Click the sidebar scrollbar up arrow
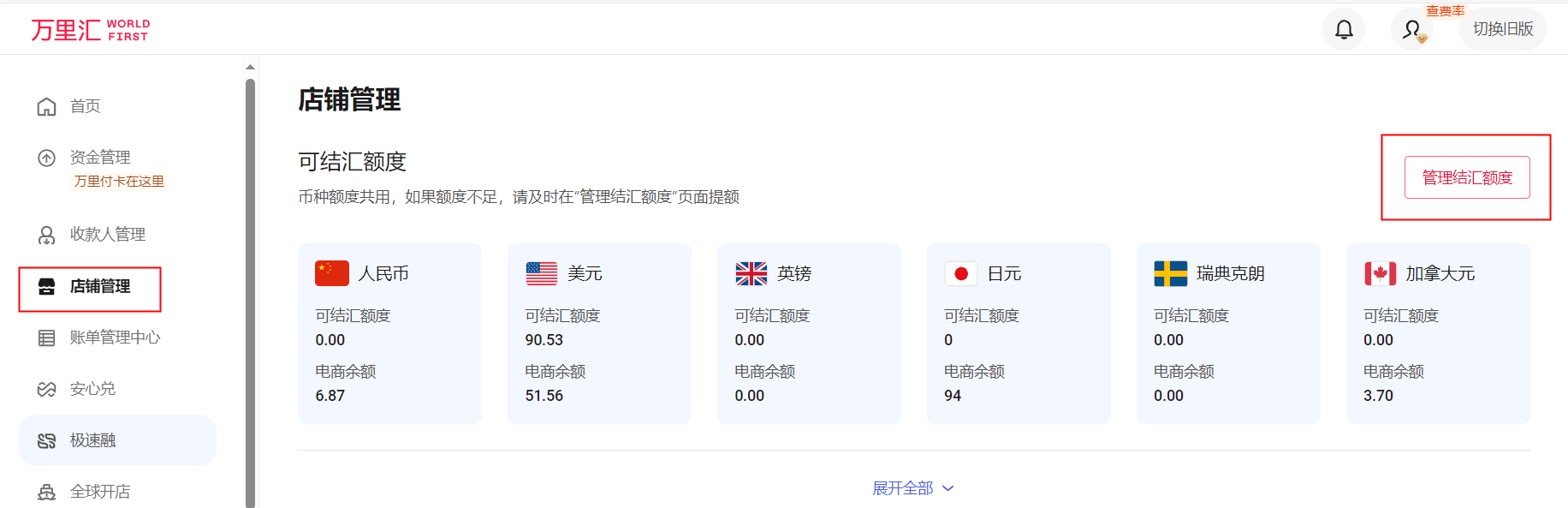 tap(250, 67)
